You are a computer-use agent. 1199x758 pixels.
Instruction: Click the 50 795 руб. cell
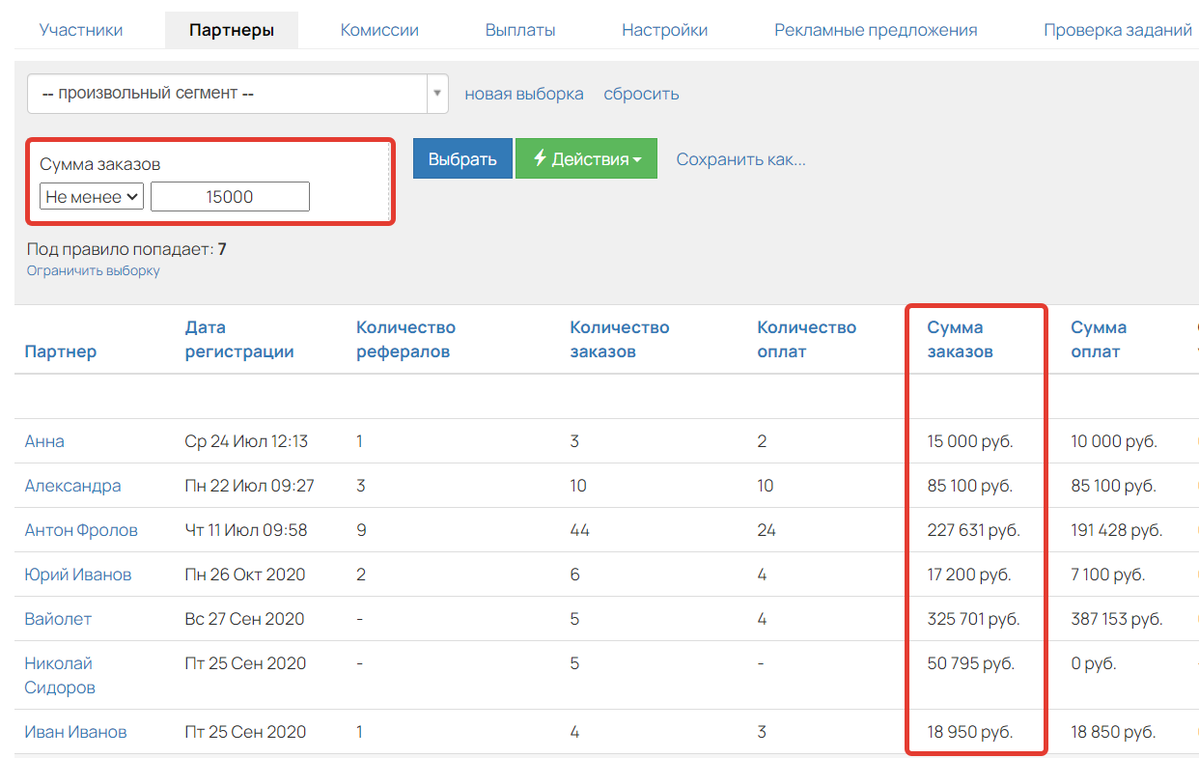tap(971, 663)
